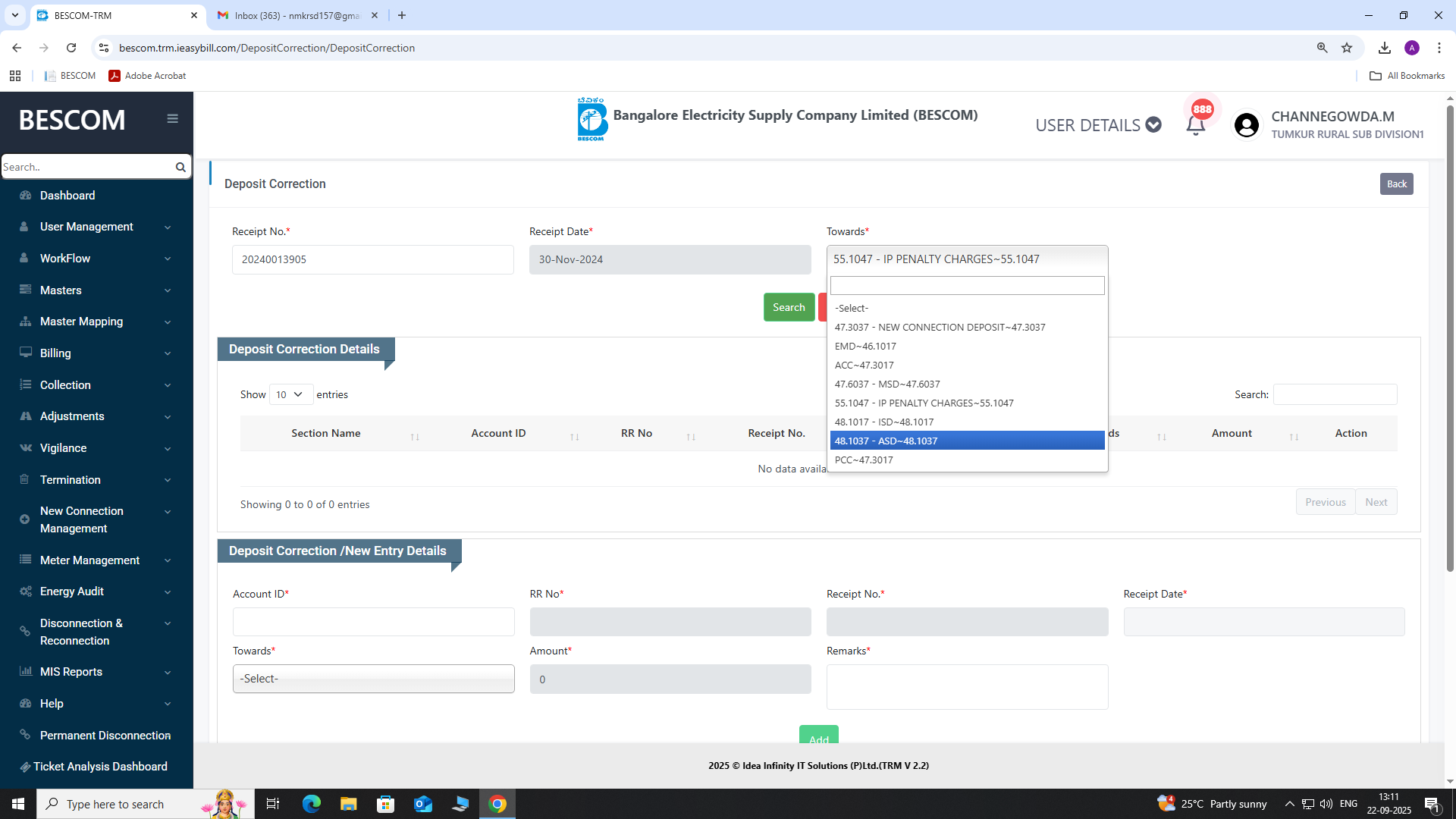Image resolution: width=1456 pixels, height=819 pixels.
Task: Open Dashboard from the sidebar
Action: (67, 196)
